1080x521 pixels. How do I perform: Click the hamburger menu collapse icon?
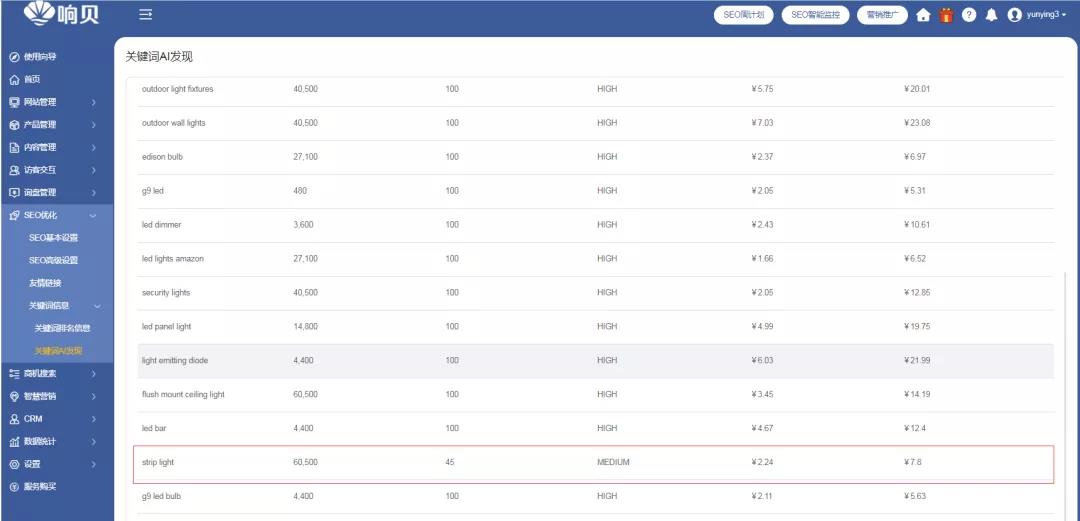coord(145,15)
